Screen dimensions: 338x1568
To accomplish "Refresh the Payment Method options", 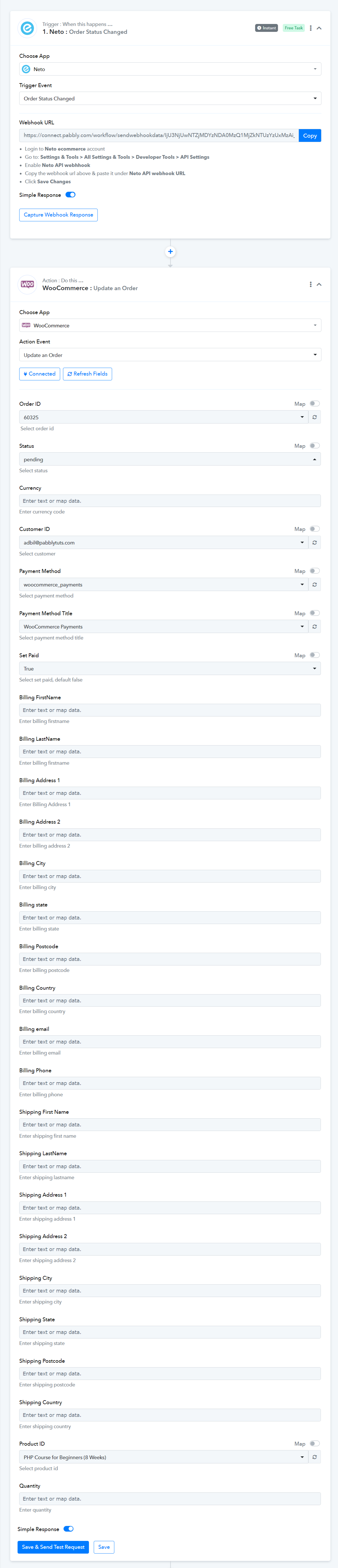I will pyautogui.click(x=314, y=584).
